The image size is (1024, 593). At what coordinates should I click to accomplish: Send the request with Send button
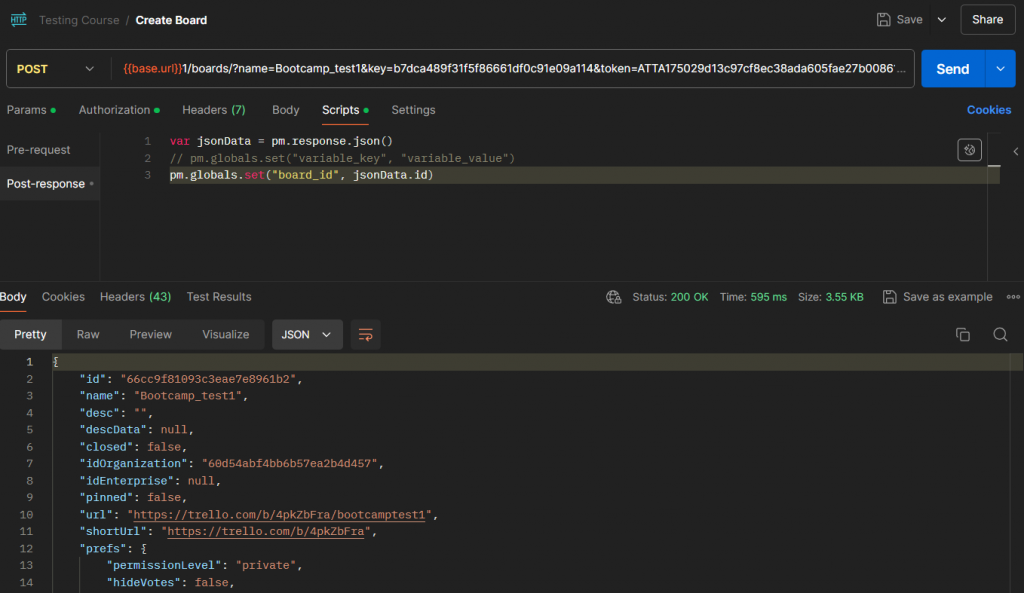pos(953,69)
